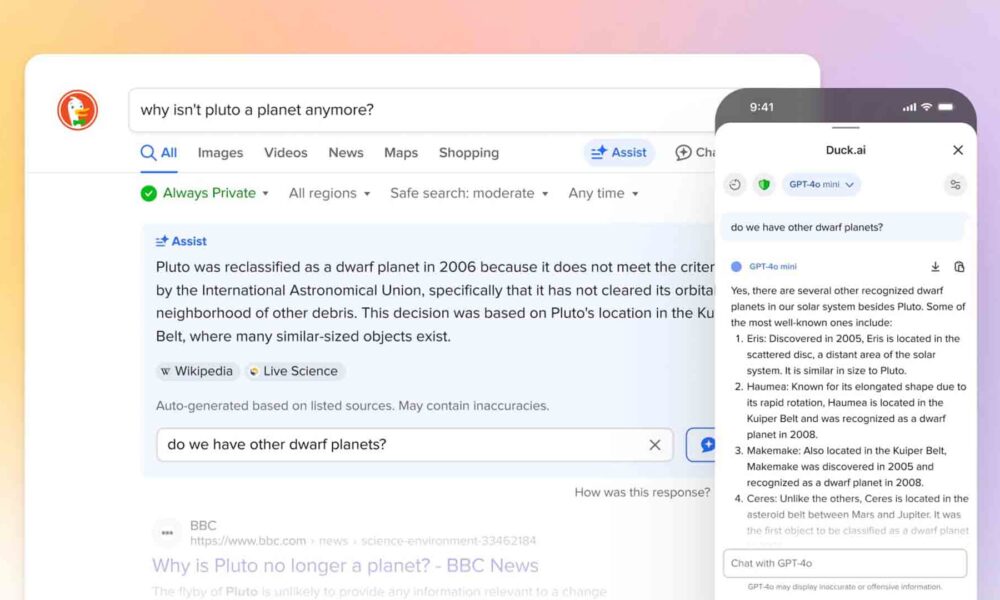
Task: Click the phone Wi-Fi status icon
Action: (x=927, y=107)
